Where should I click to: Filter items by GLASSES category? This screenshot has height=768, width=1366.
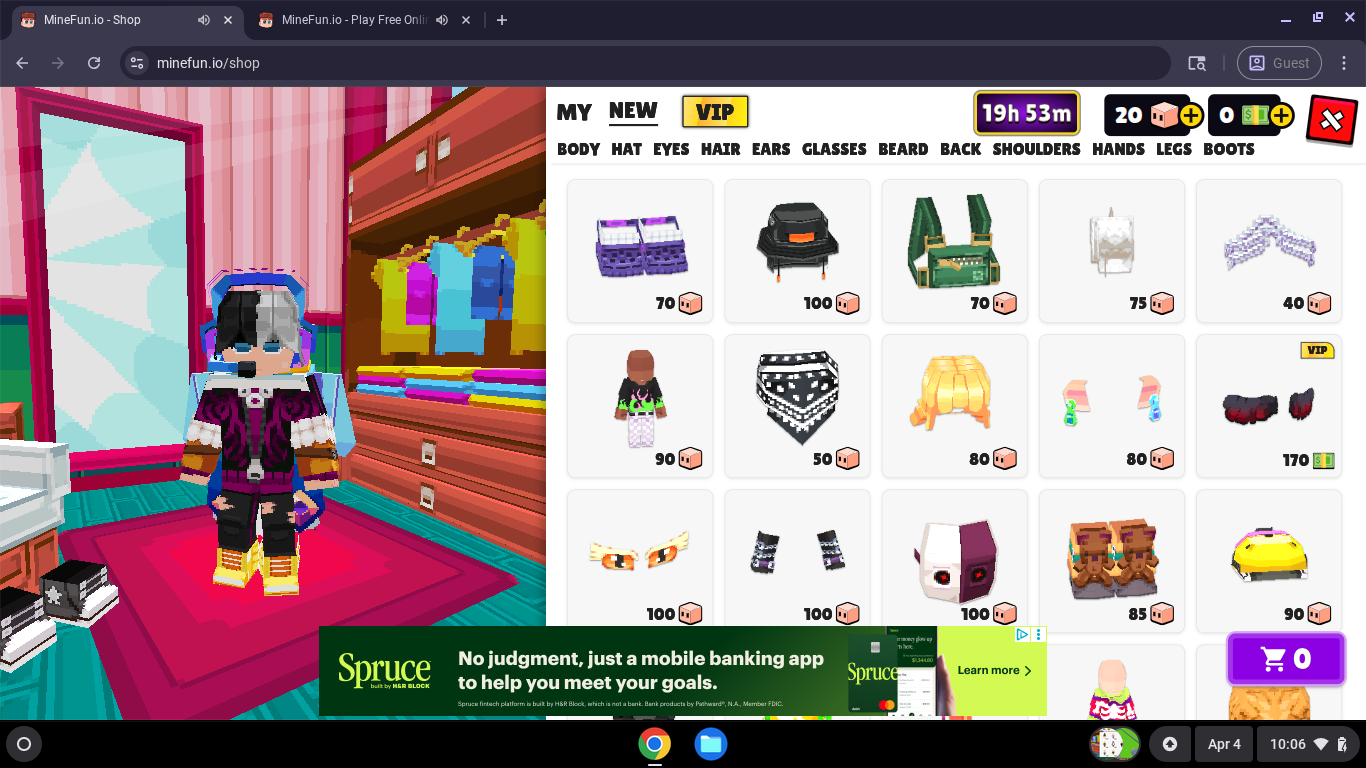tap(833, 149)
